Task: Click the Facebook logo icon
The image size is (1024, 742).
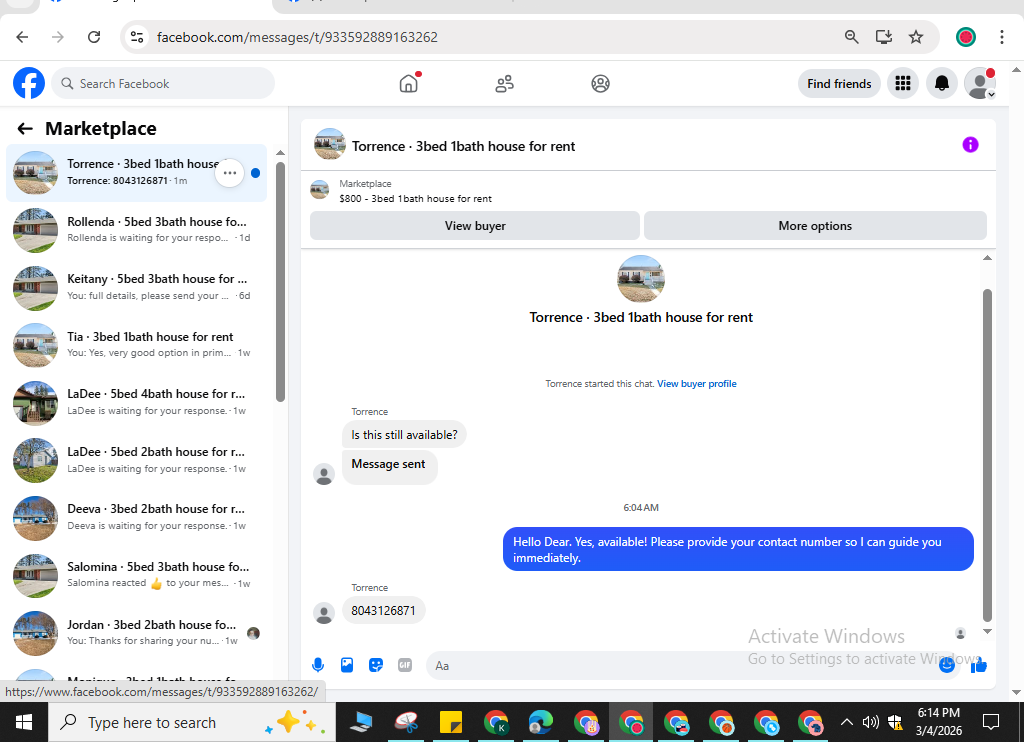Action: 29,84
